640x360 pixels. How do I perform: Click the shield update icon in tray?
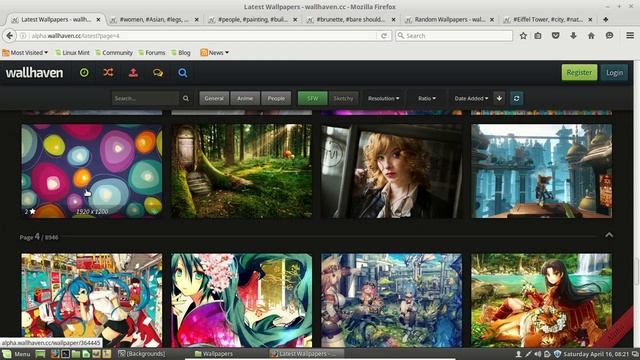[x=557, y=354]
